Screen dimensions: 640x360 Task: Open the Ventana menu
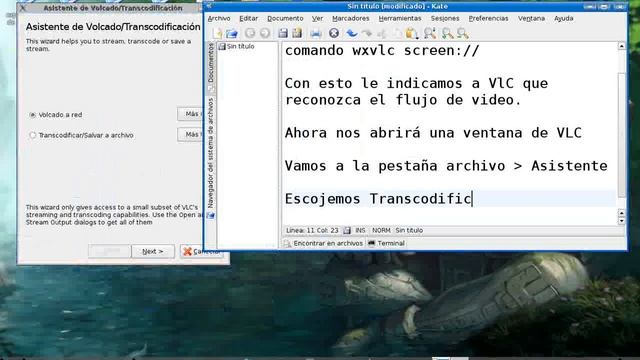531,18
